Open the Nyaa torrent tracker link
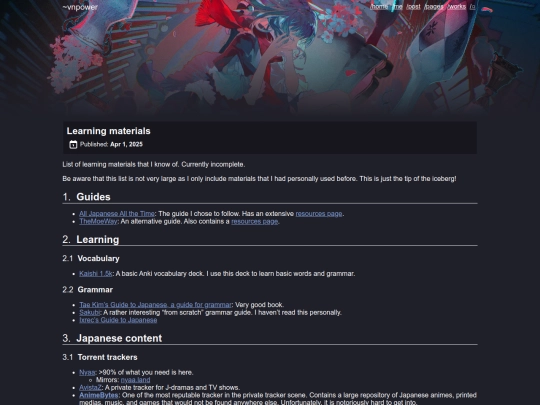The image size is (540, 405). point(87,373)
